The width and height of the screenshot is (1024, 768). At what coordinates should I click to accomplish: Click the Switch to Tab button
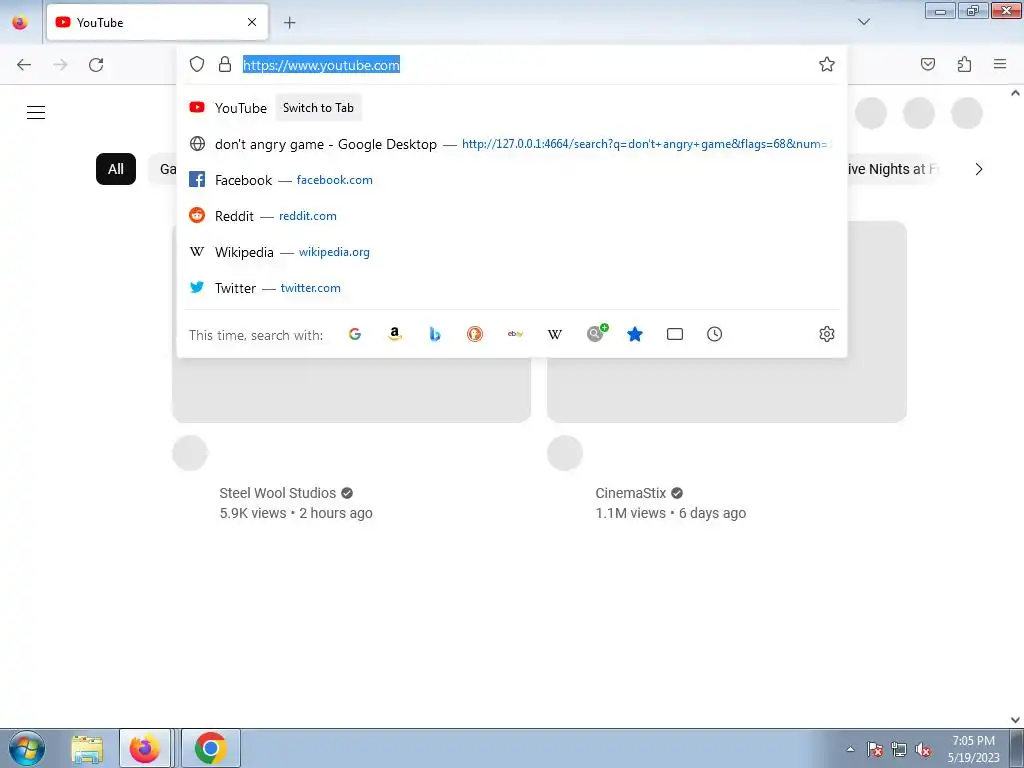point(318,108)
